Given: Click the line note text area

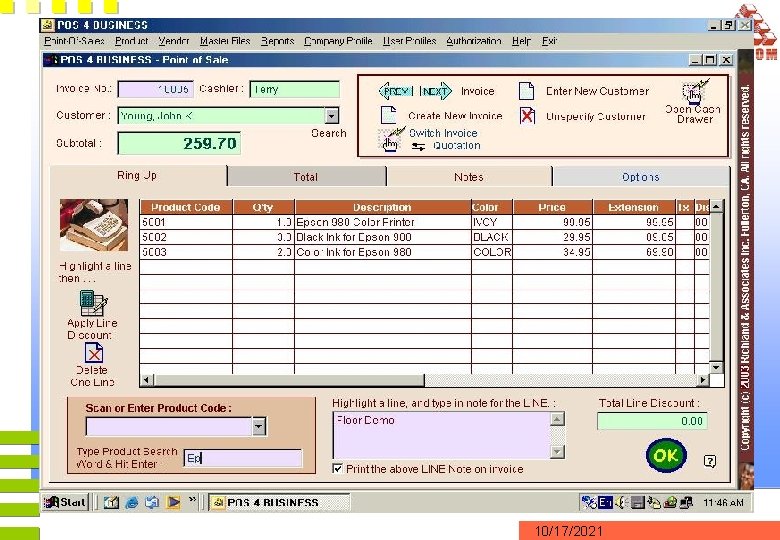Looking at the screenshot, I should coord(442,436).
